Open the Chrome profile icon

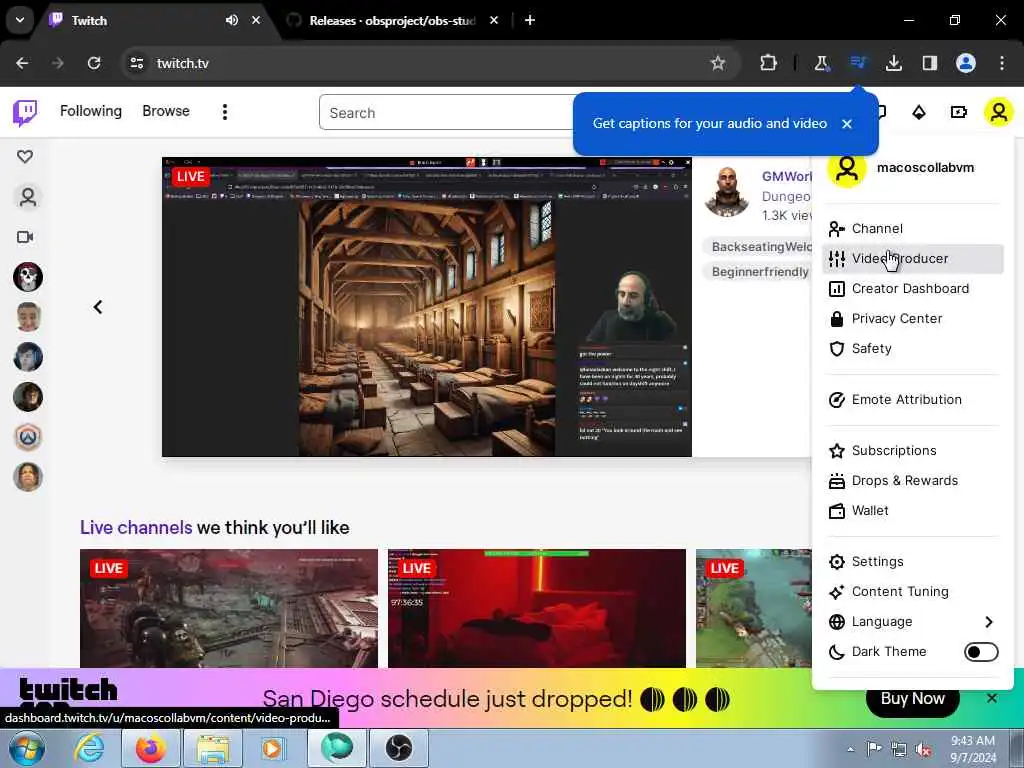tap(966, 63)
